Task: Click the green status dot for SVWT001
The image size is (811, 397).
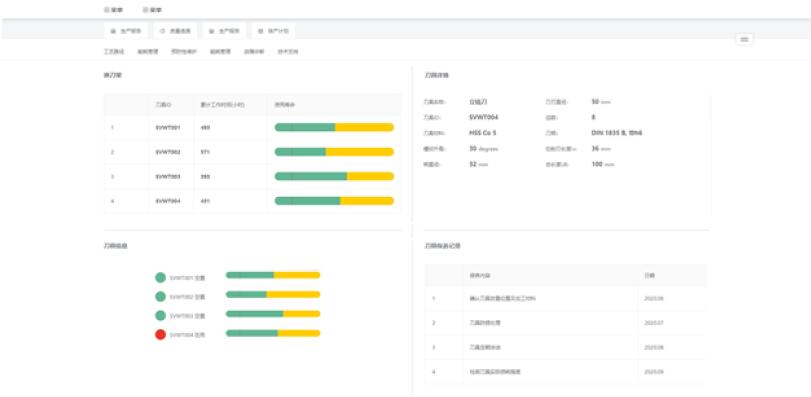Action: coord(160,278)
